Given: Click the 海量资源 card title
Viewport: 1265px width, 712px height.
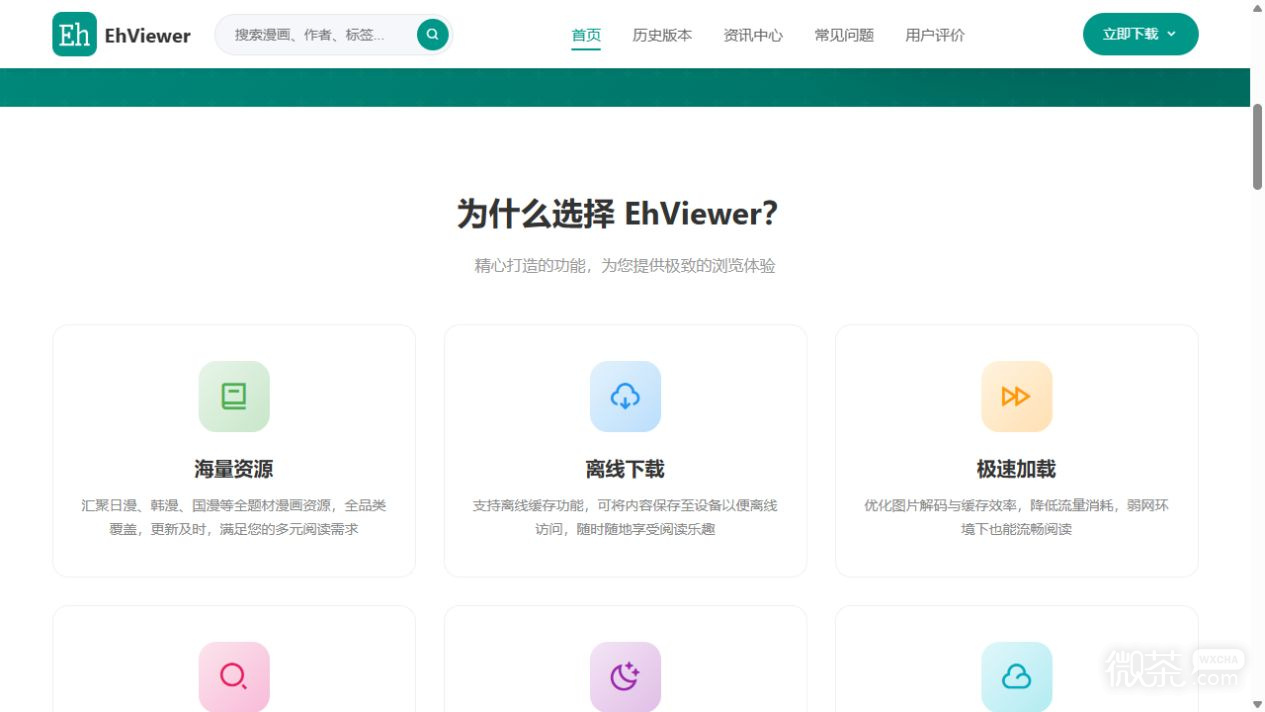Looking at the screenshot, I should tap(234, 469).
